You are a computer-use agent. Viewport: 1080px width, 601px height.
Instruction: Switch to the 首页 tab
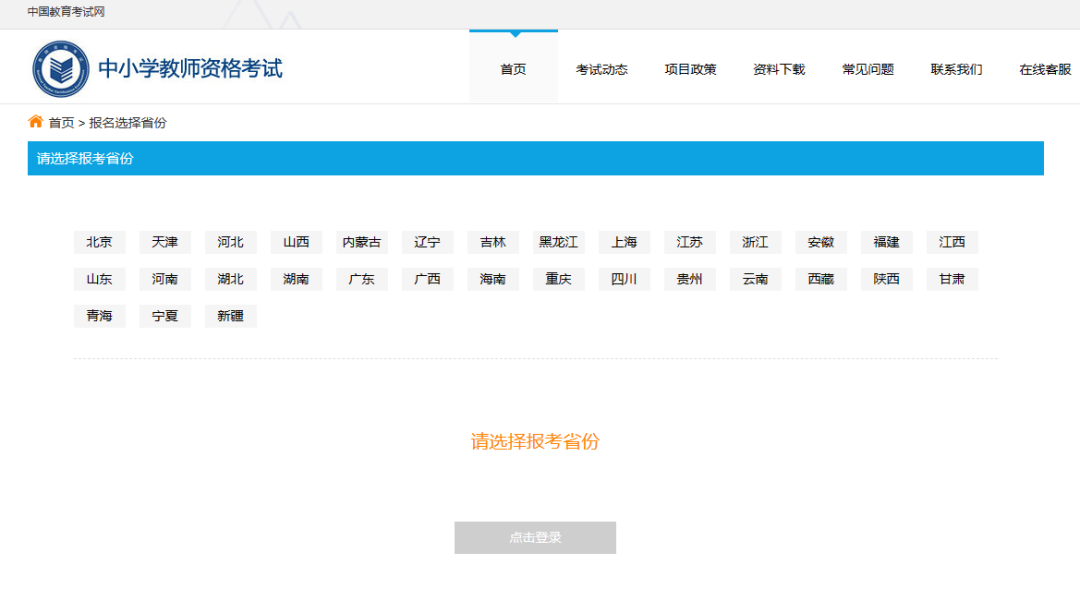[513, 69]
